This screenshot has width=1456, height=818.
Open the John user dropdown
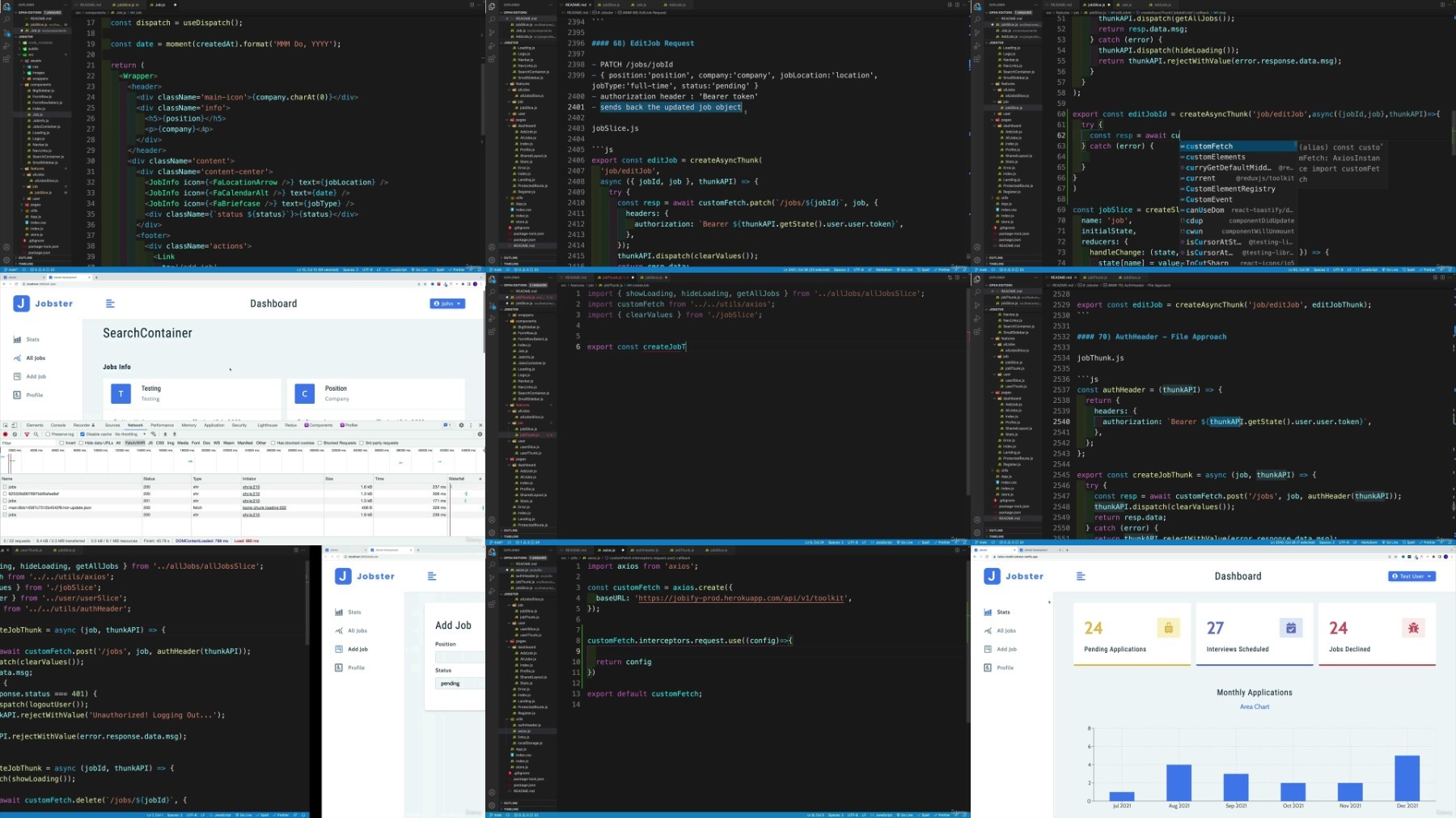point(447,303)
